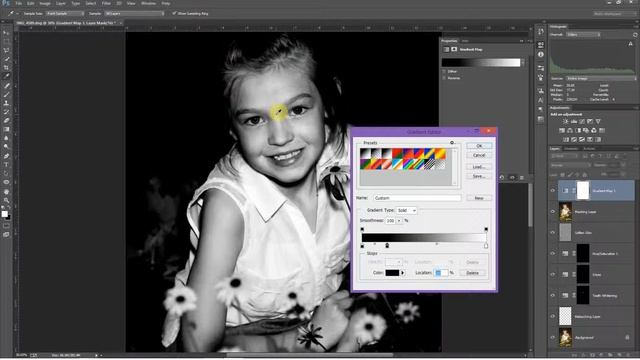Hide the Hue/Saturation 1 layer
Viewport: 640px width, 360px height.
click(553, 253)
